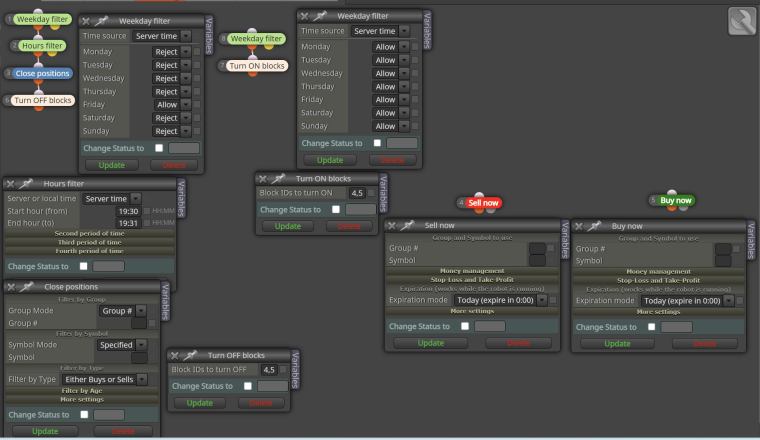
Task: Close the Sell now panel
Action: (392, 225)
